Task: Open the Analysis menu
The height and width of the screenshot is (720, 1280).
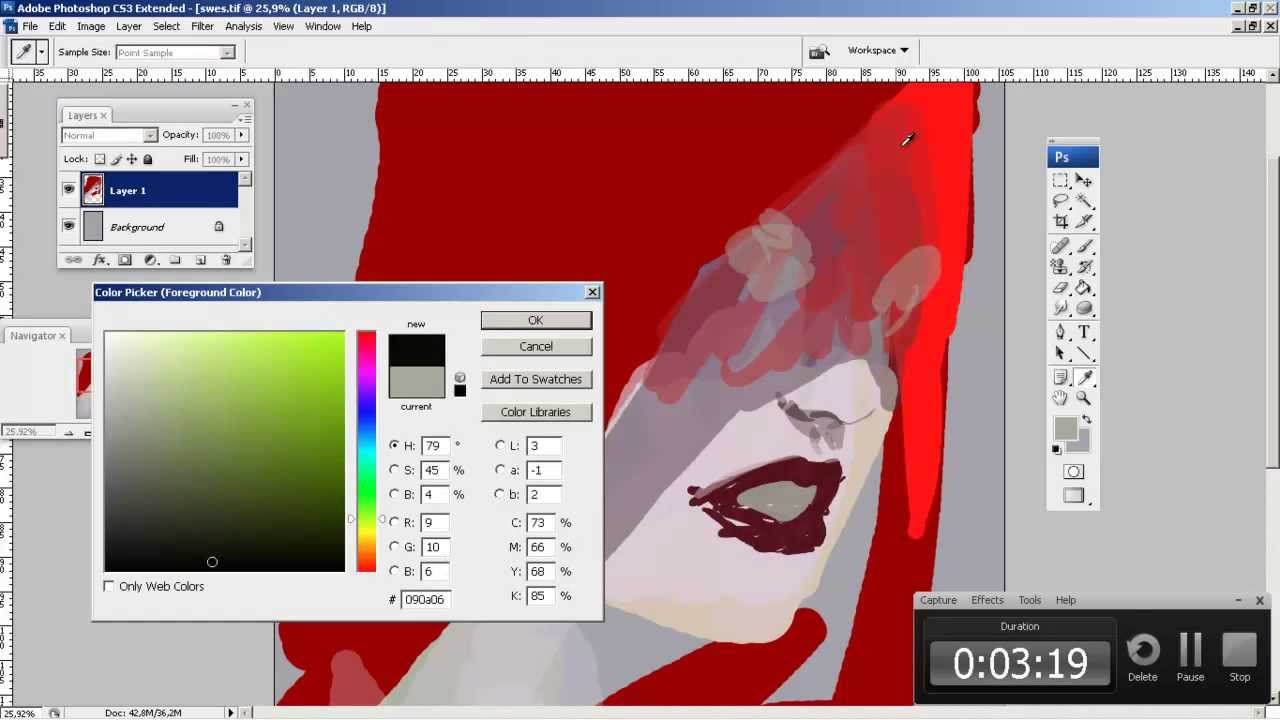Action: point(244,26)
